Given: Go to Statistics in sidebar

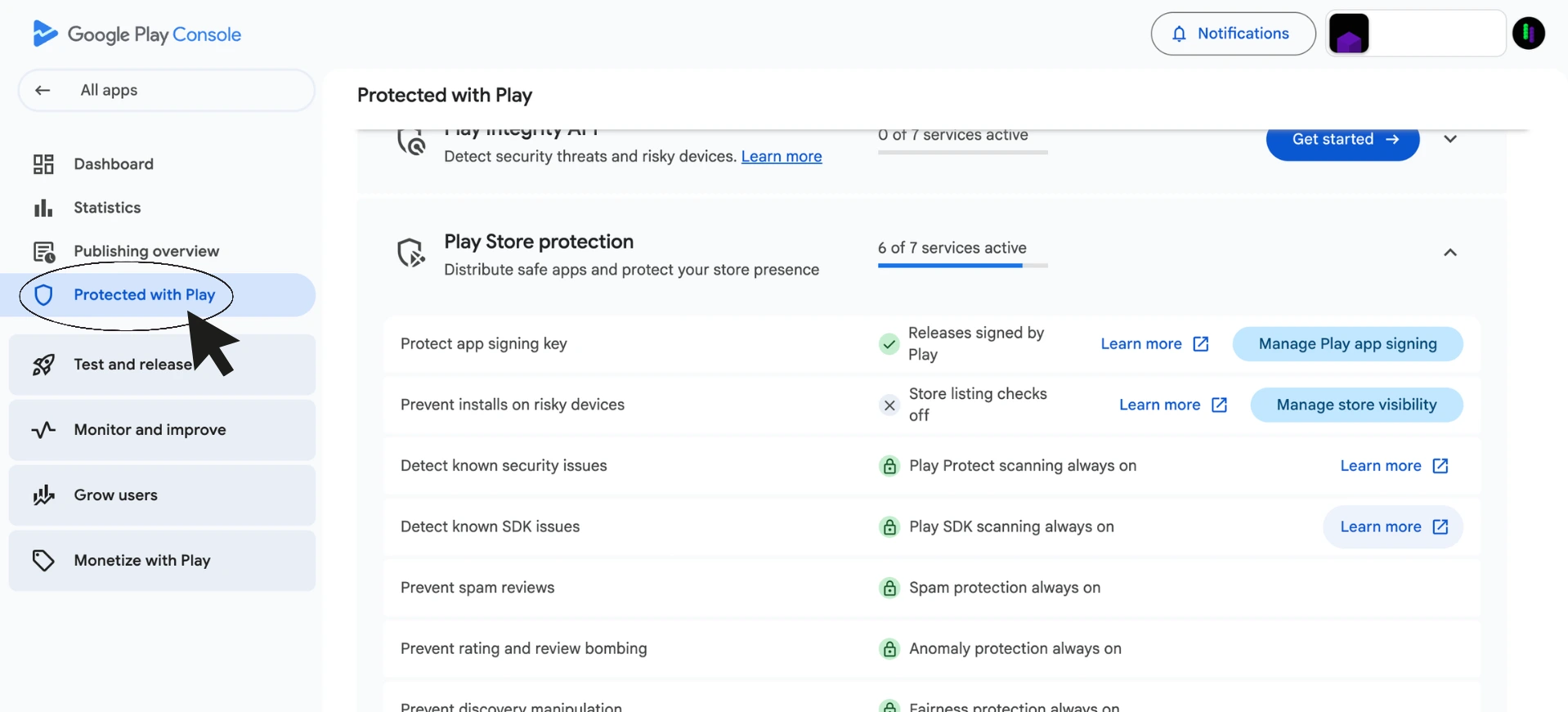Looking at the screenshot, I should click(x=107, y=208).
